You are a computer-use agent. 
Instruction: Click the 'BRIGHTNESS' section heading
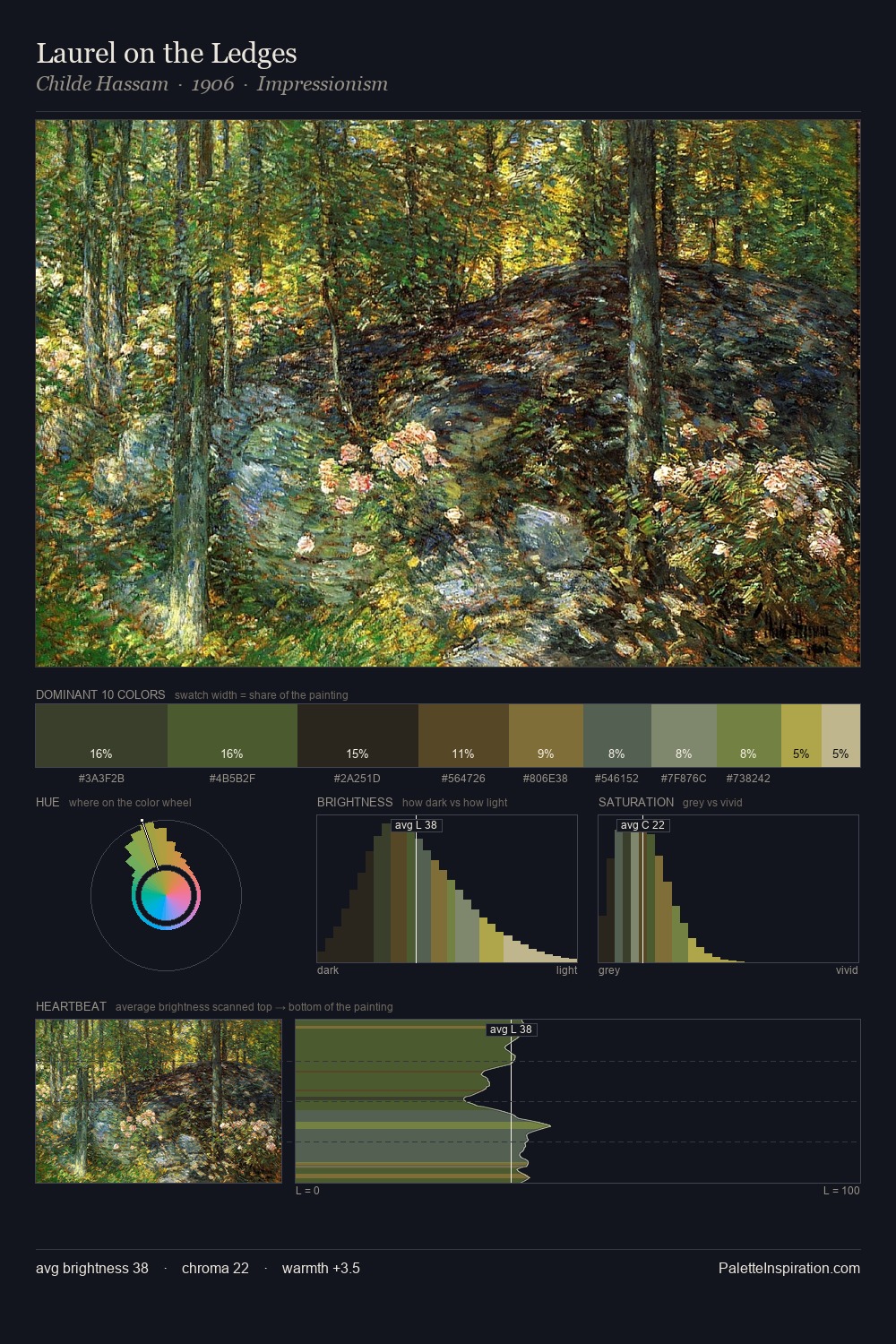(355, 802)
